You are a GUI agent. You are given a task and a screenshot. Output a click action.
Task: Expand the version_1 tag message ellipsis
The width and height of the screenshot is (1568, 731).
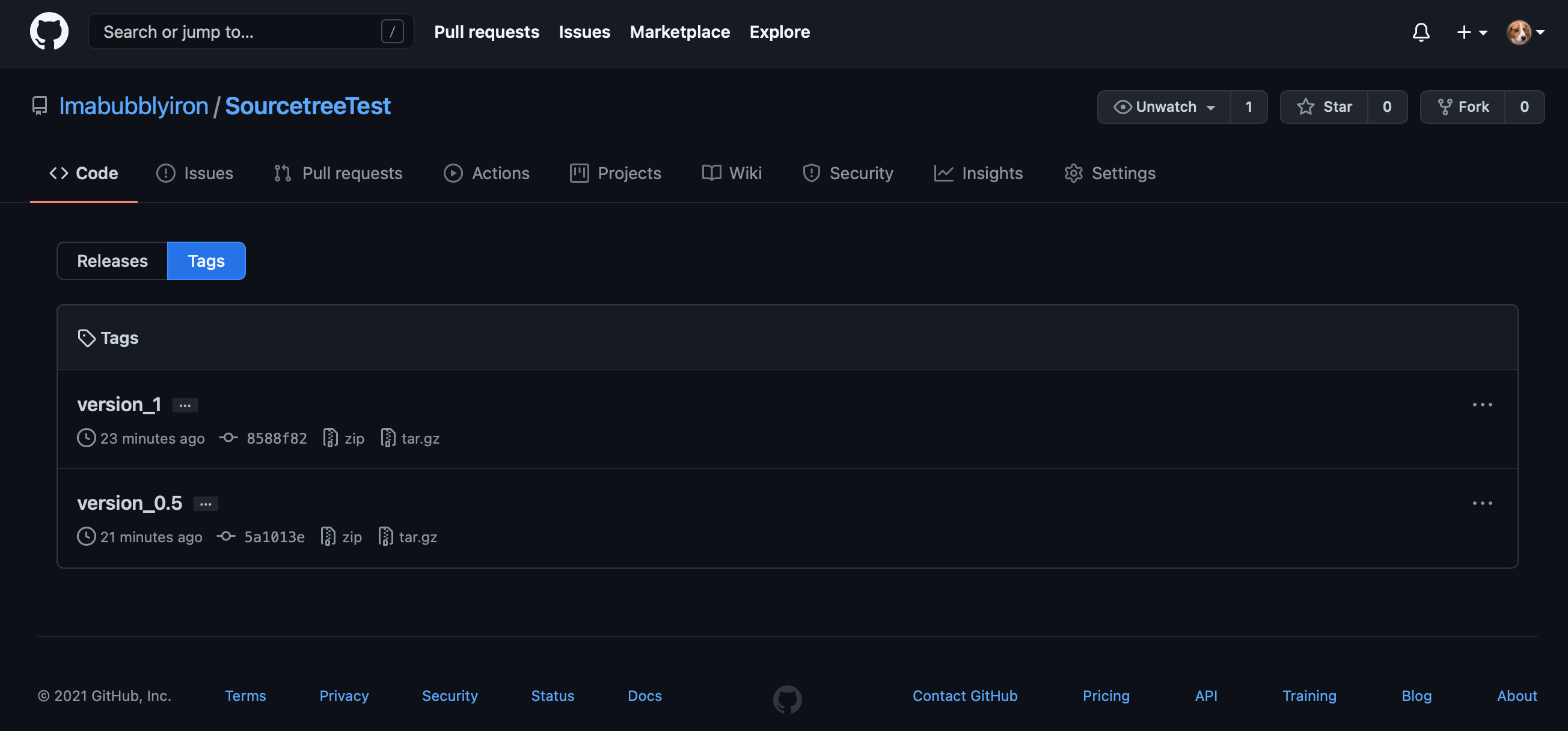point(185,405)
